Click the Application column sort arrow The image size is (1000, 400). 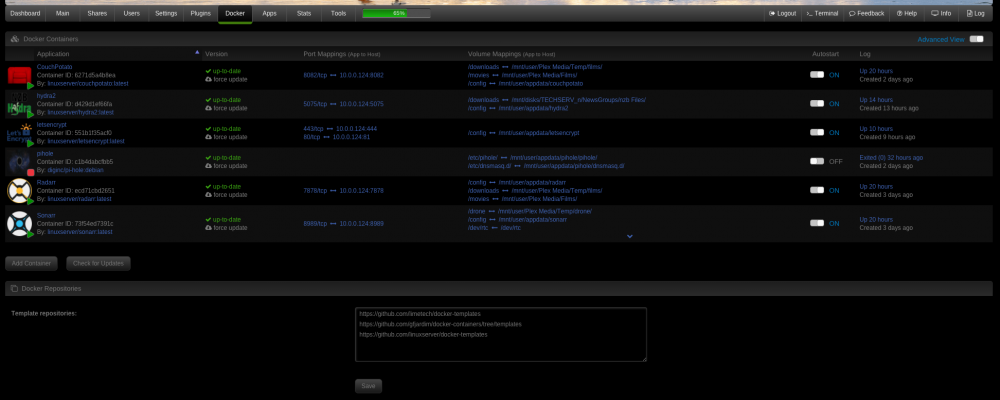point(197,53)
